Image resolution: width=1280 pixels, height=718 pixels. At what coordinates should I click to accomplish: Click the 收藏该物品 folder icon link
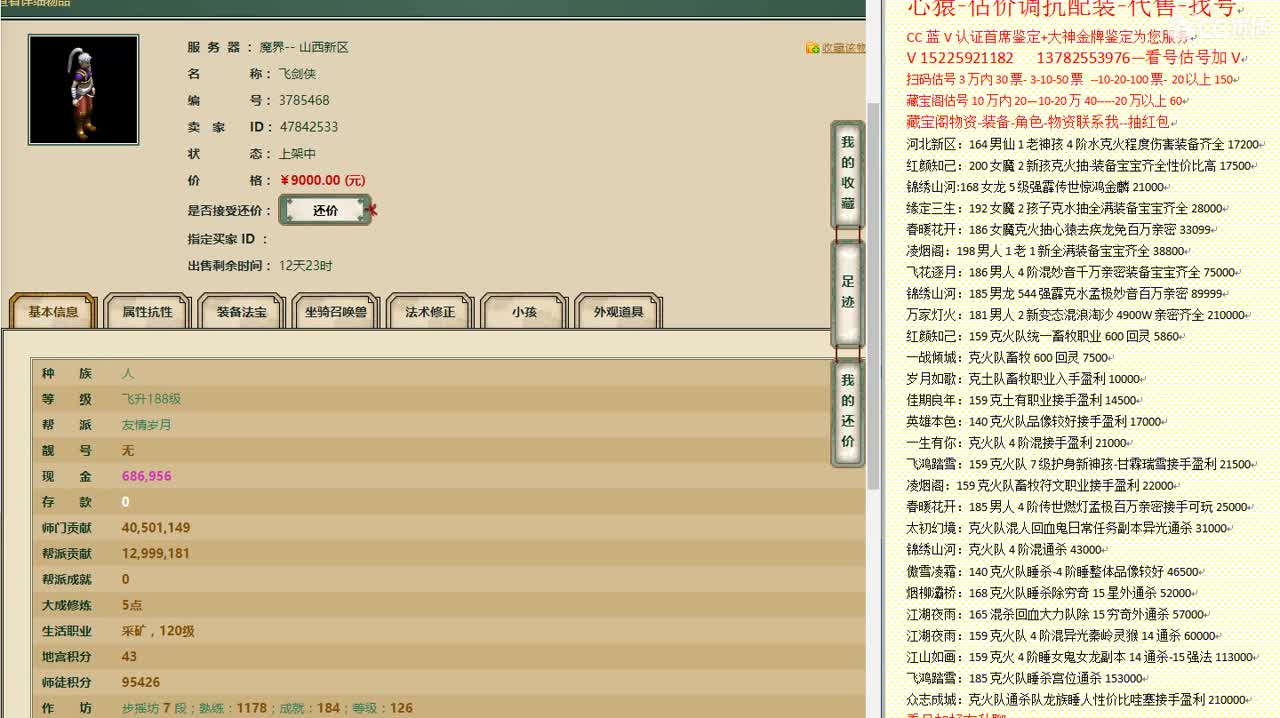point(836,48)
